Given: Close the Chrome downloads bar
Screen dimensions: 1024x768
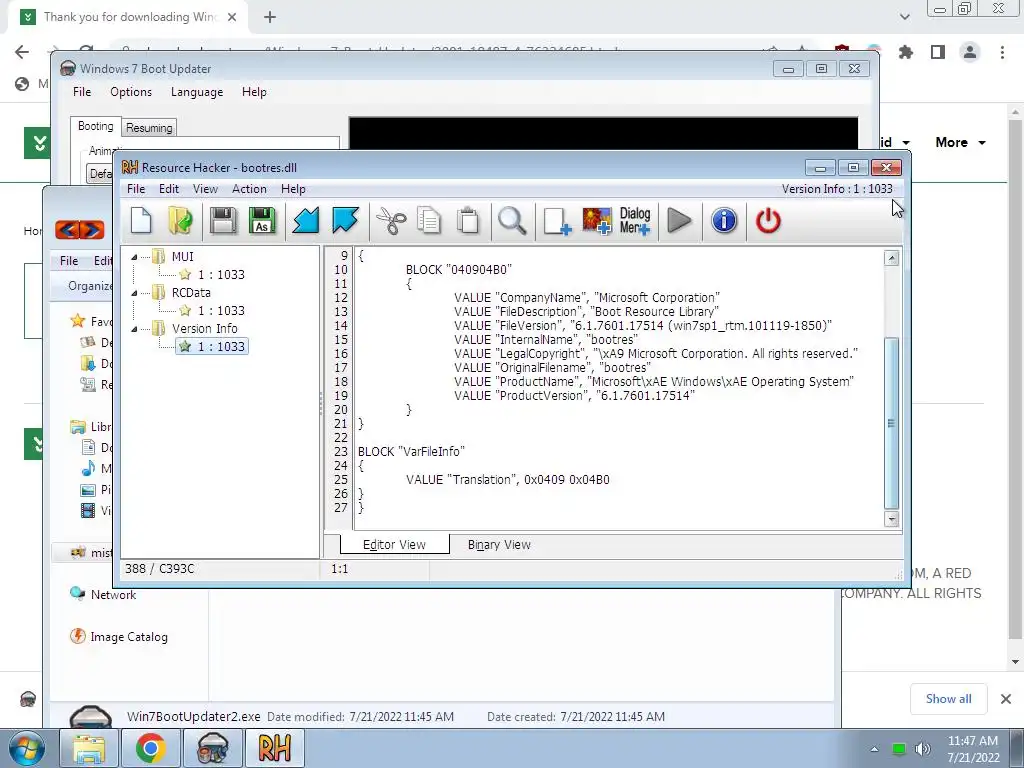Looking at the screenshot, I should point(1006,699).
